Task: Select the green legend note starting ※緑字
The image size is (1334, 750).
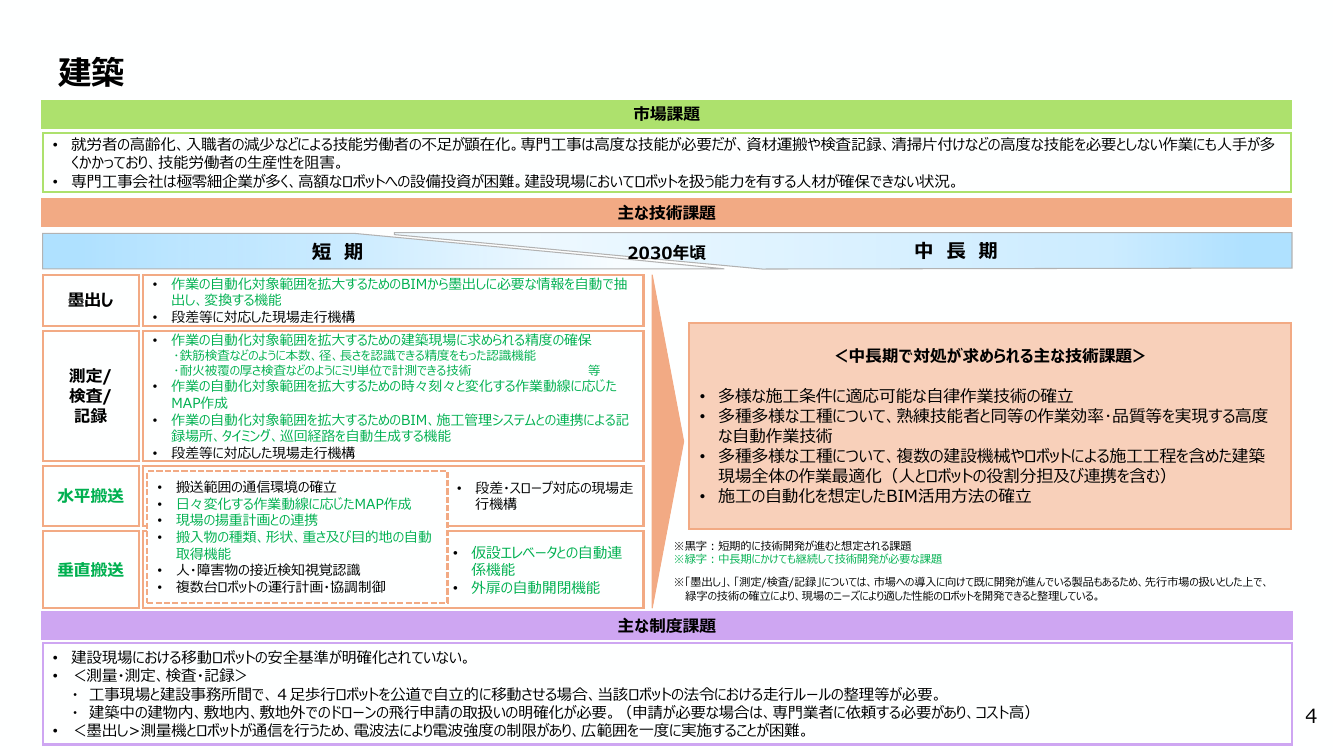Action: tap(808, 558)
